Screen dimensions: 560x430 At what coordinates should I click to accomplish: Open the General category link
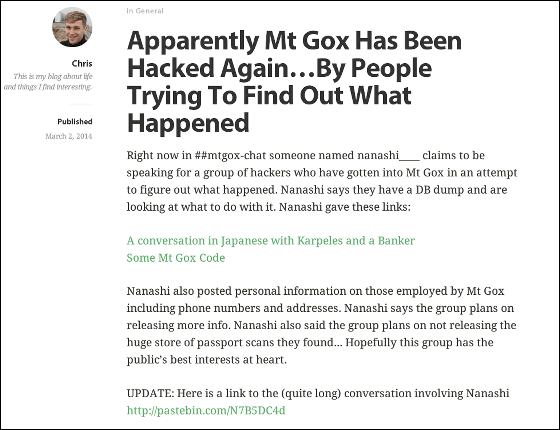149,11
